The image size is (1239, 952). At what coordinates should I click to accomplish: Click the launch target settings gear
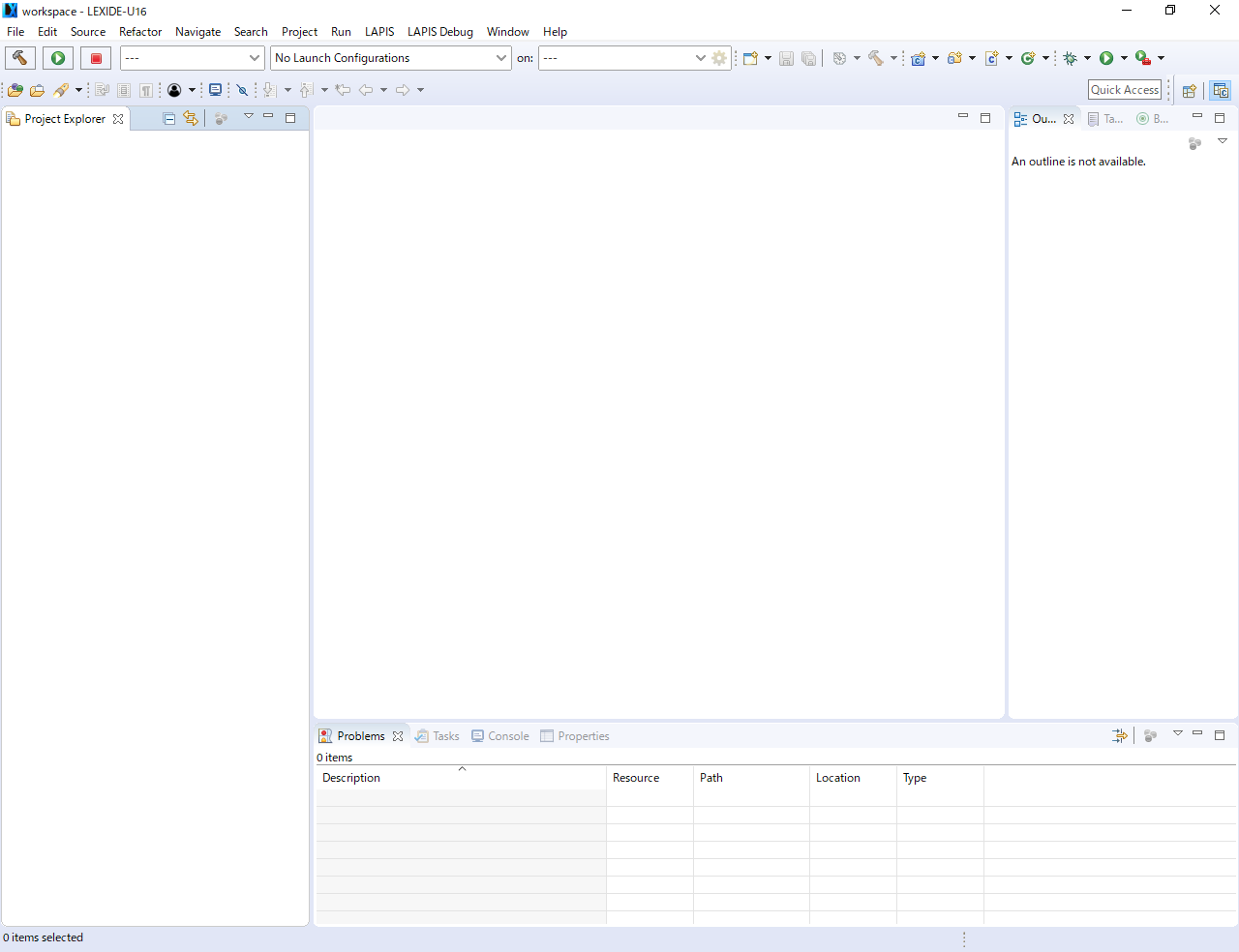click(x=719, y=58)
